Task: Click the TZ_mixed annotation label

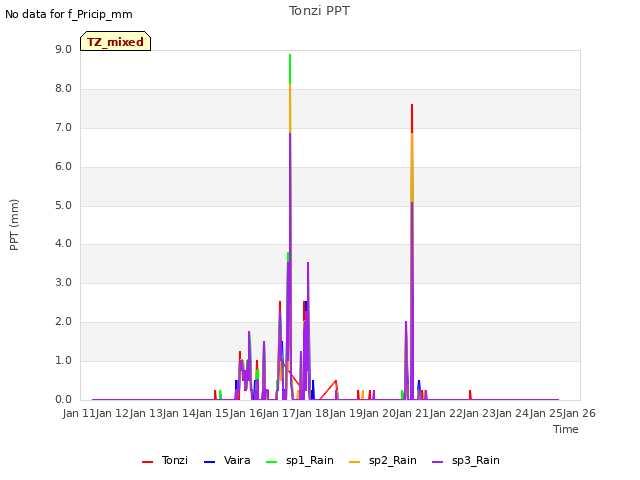Action: tap(116, 41)
